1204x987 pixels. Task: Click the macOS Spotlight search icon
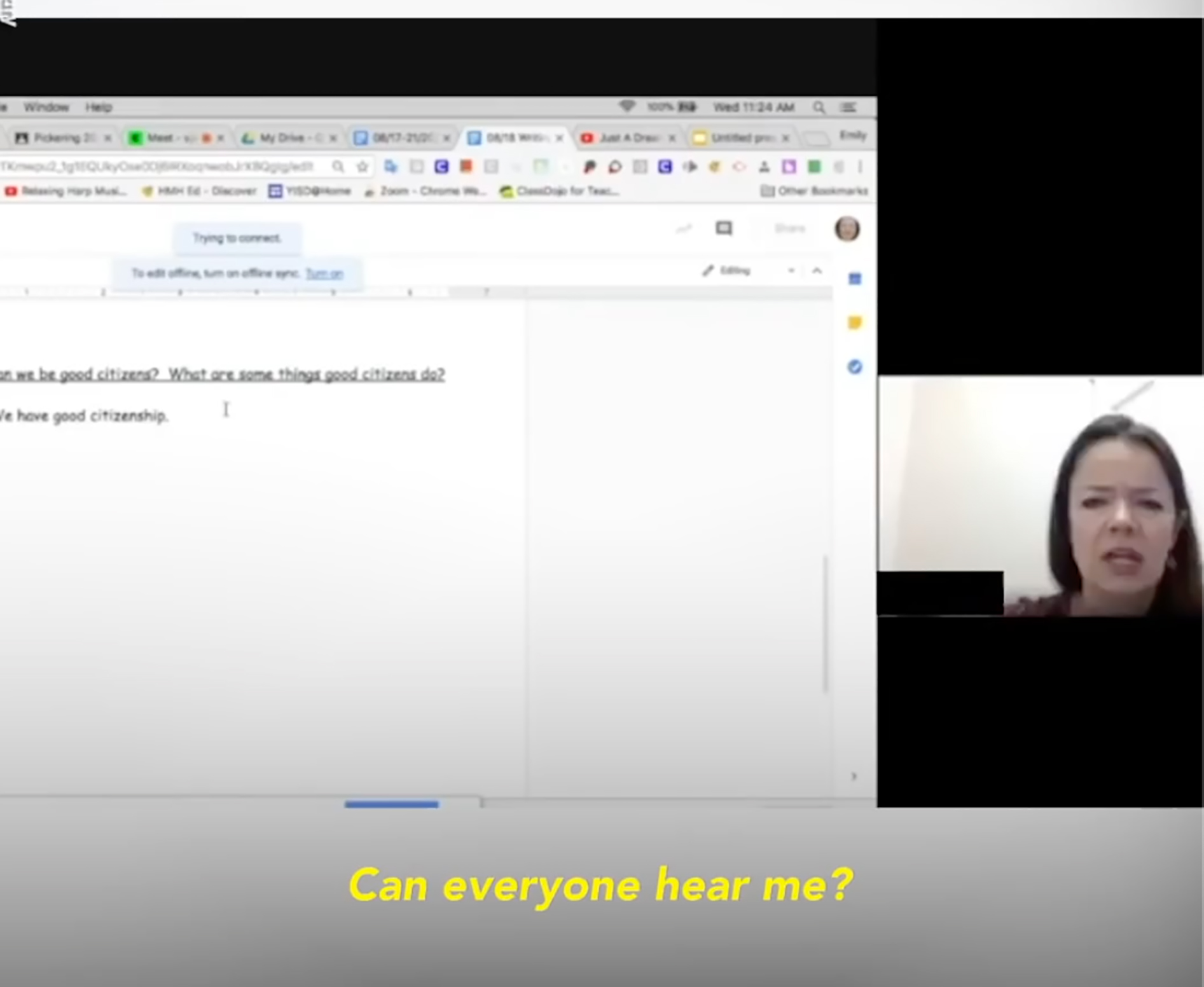pyautogui.click(x=819, y=107)
